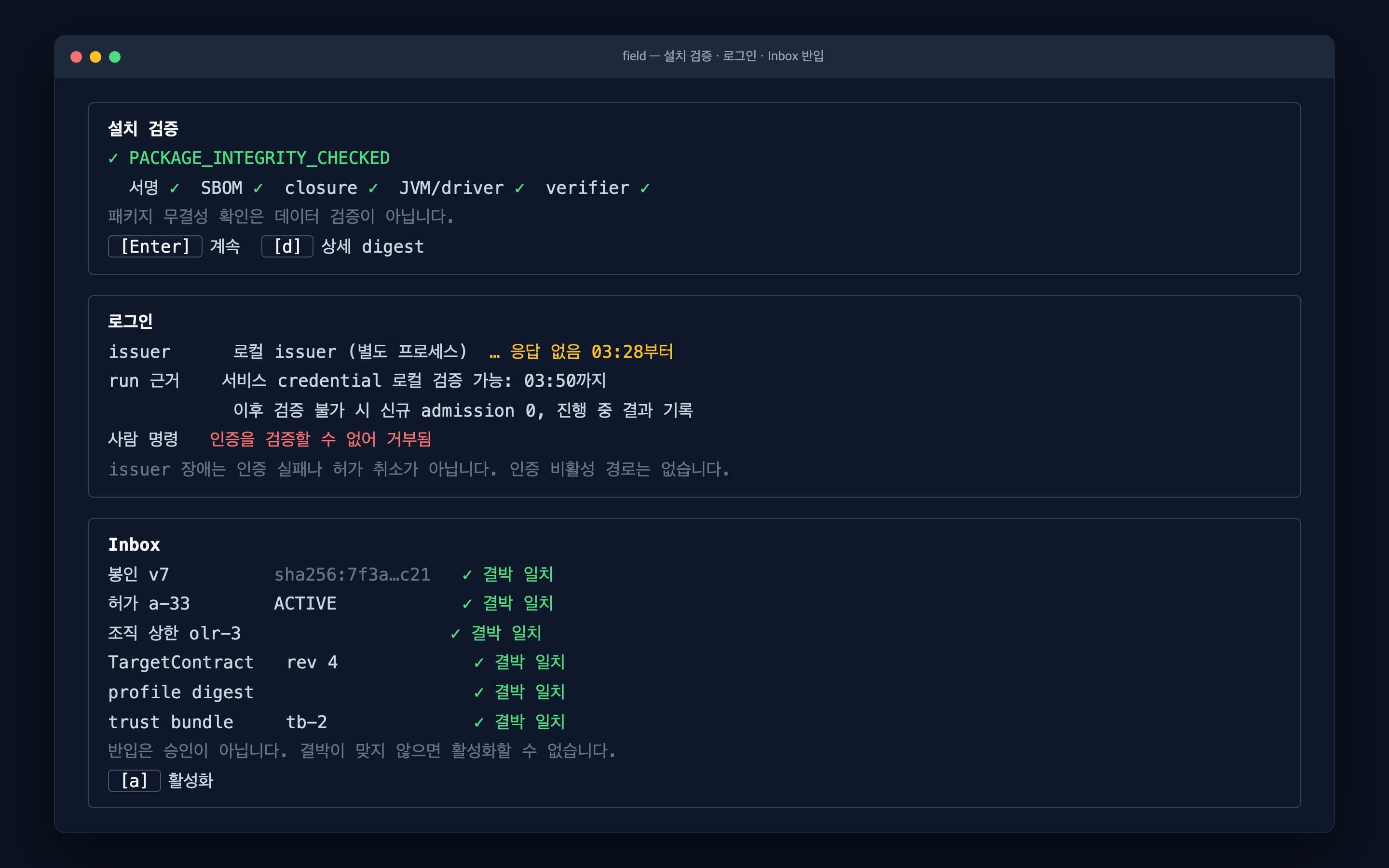1389x868 pixels.
Task: Click the 결박 일치 checkmark in 조직 상한 olr-3 row
Action: 455,634
